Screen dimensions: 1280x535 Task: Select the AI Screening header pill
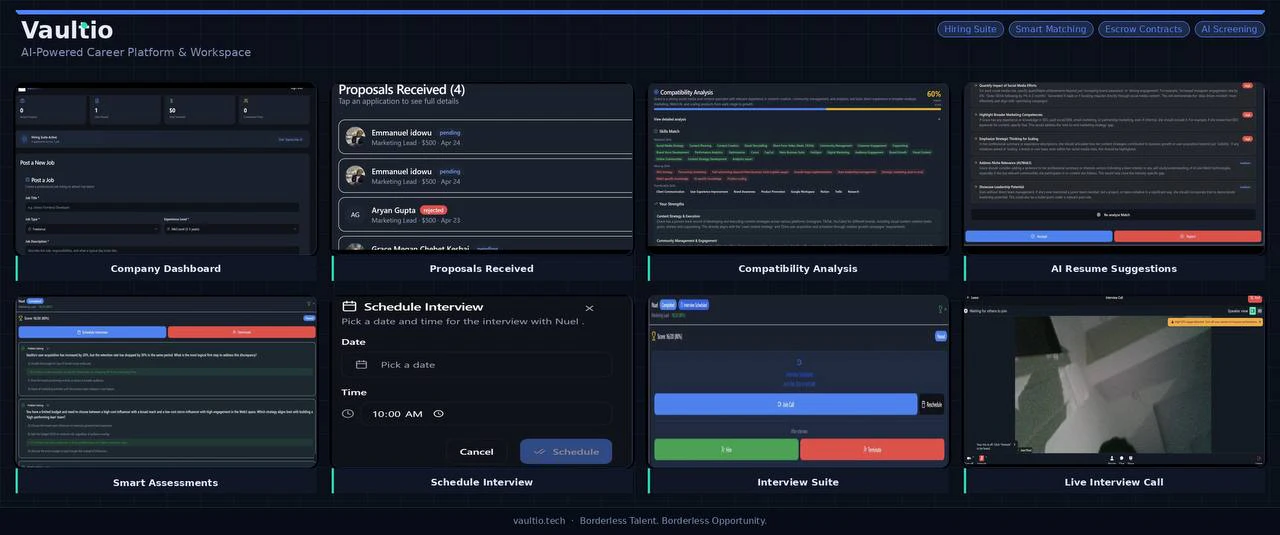1229,29
